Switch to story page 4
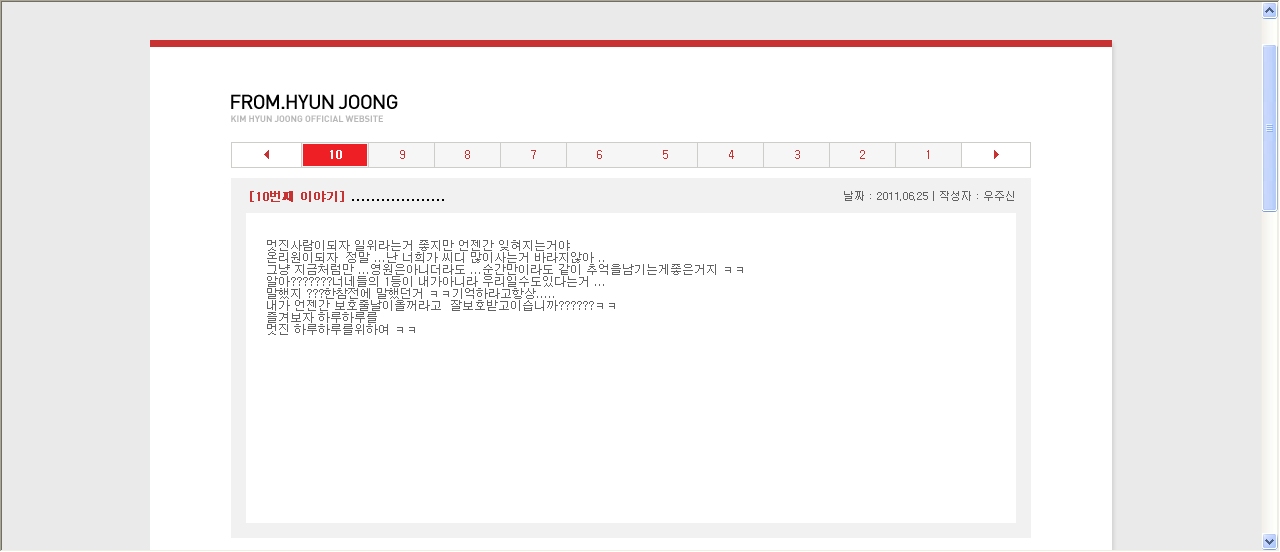 [731, 155]
